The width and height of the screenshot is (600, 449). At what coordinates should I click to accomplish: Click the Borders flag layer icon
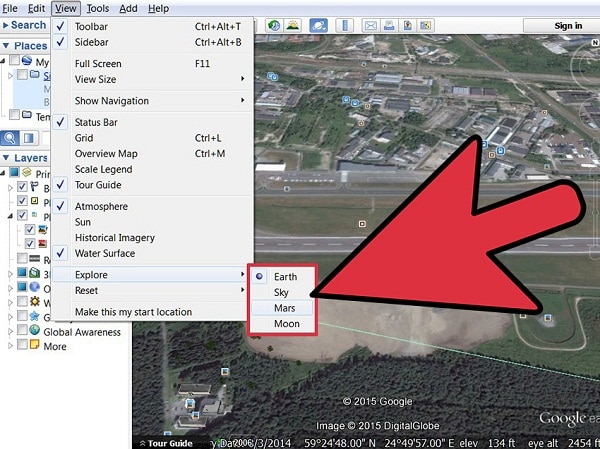[35, 187]
